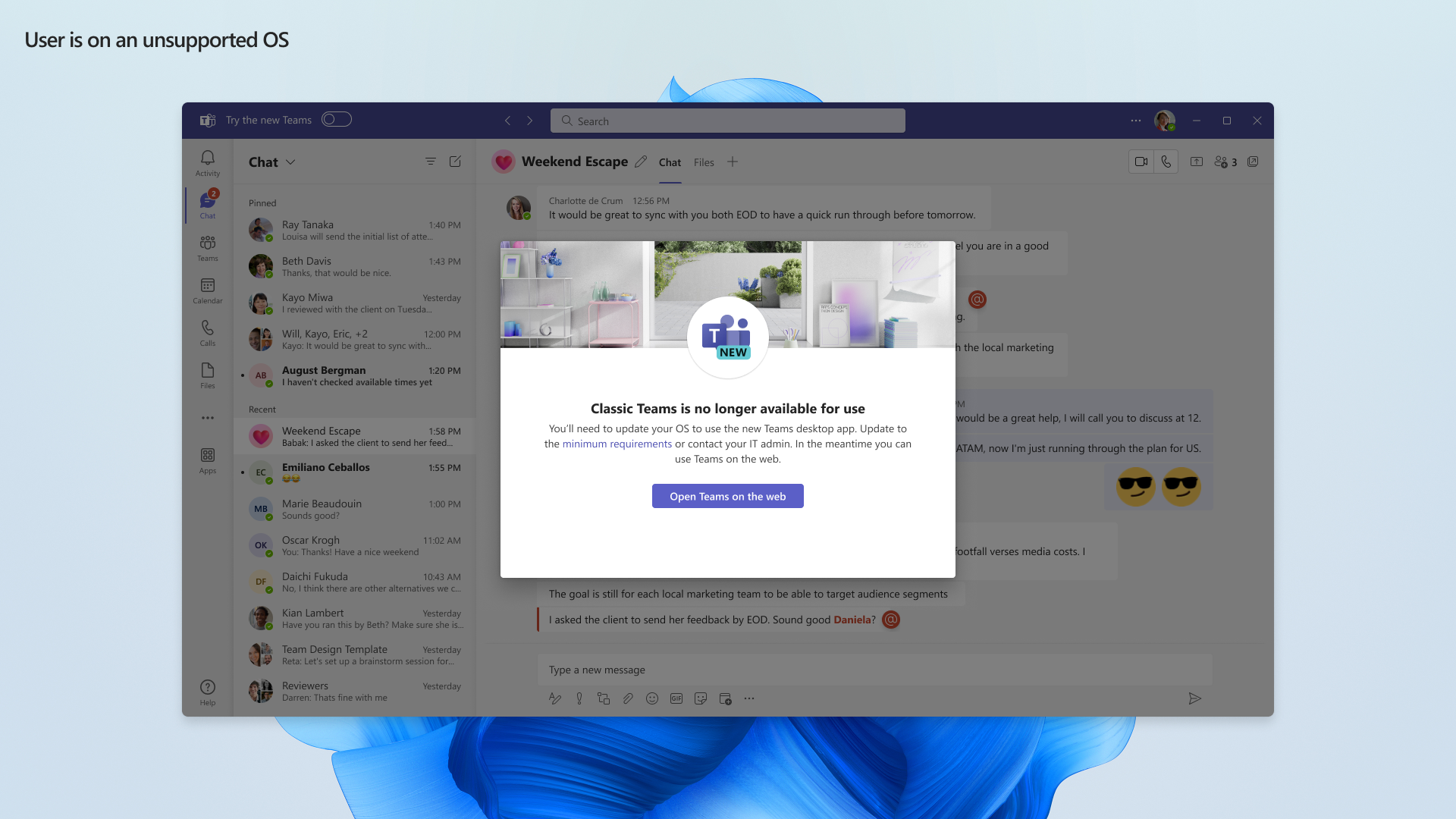
Task: Click the video call icon in chat header
Action: click(x=1140, y=162)
